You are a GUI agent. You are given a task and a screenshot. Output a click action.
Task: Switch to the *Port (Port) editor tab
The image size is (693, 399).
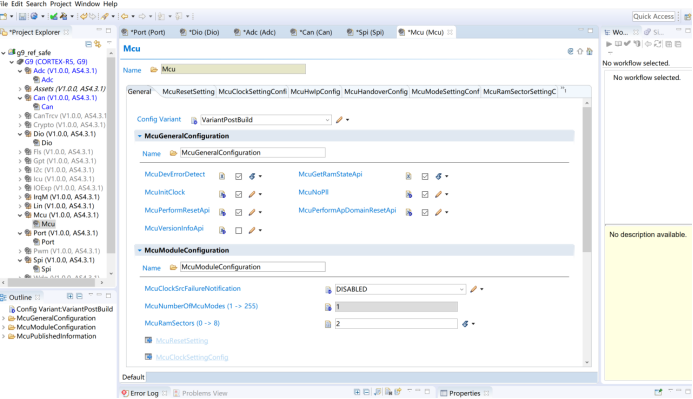(148, 32)
